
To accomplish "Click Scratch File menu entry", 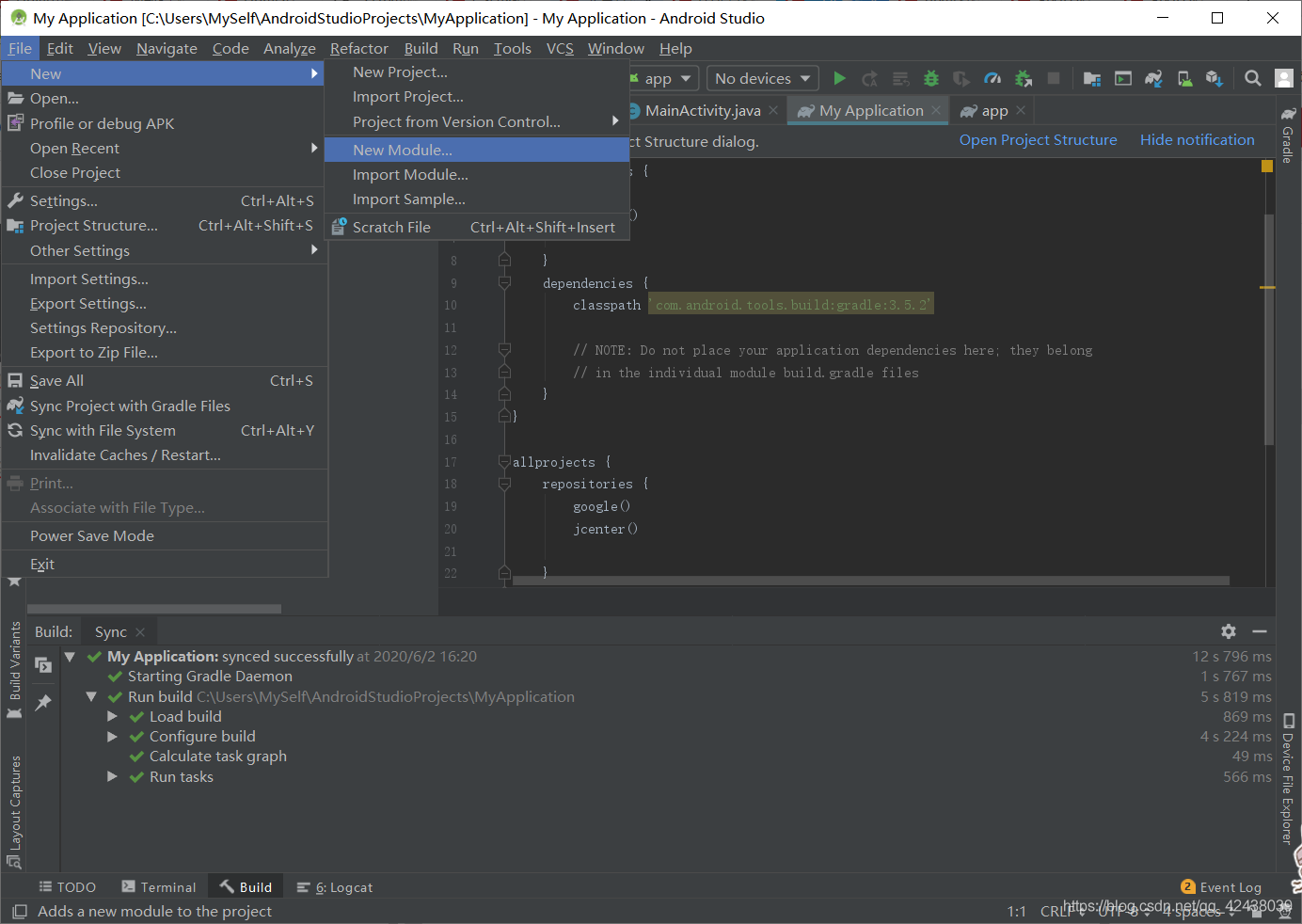I will 476,228.
